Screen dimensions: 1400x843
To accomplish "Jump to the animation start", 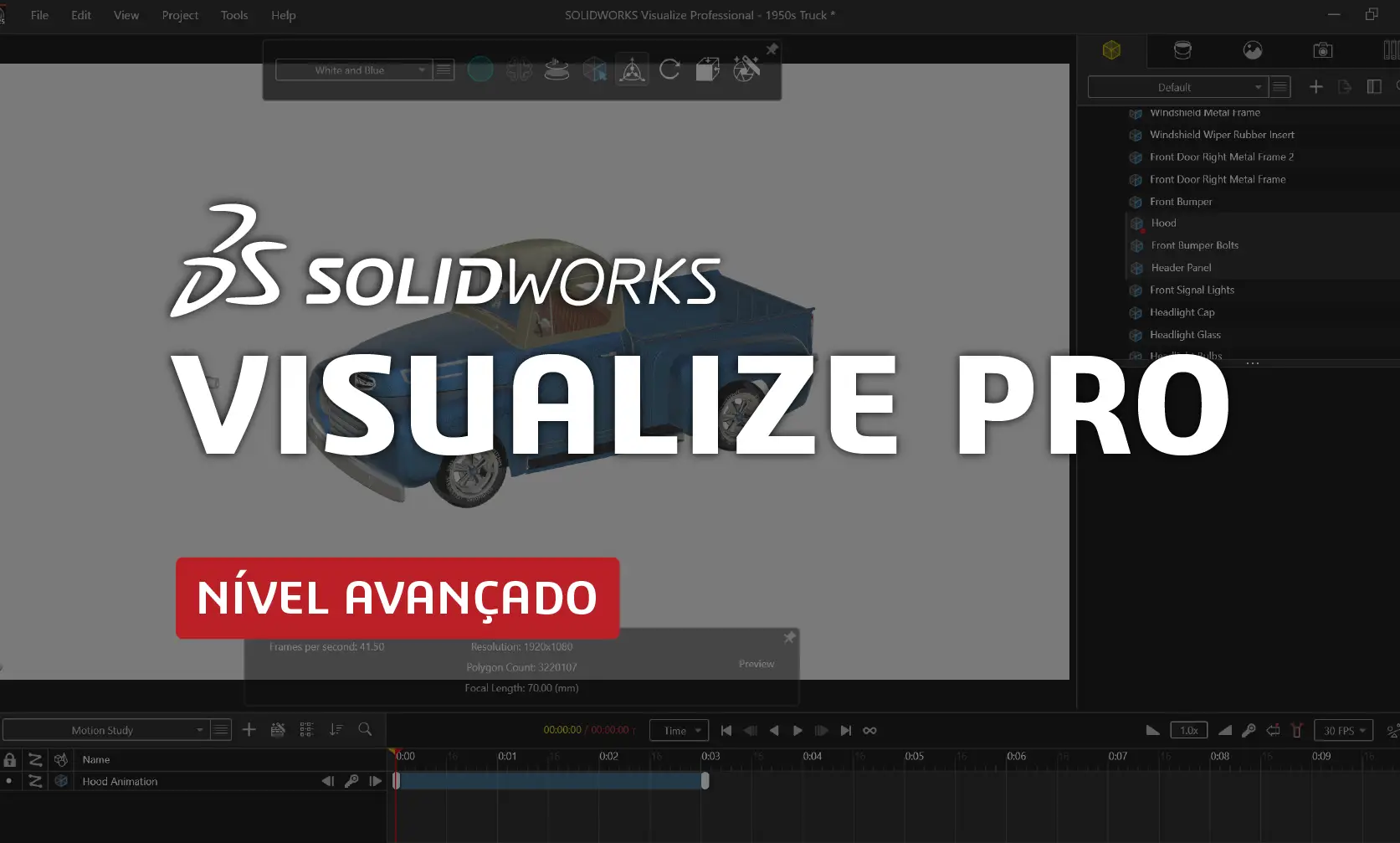I will click(x=726, y=731).
